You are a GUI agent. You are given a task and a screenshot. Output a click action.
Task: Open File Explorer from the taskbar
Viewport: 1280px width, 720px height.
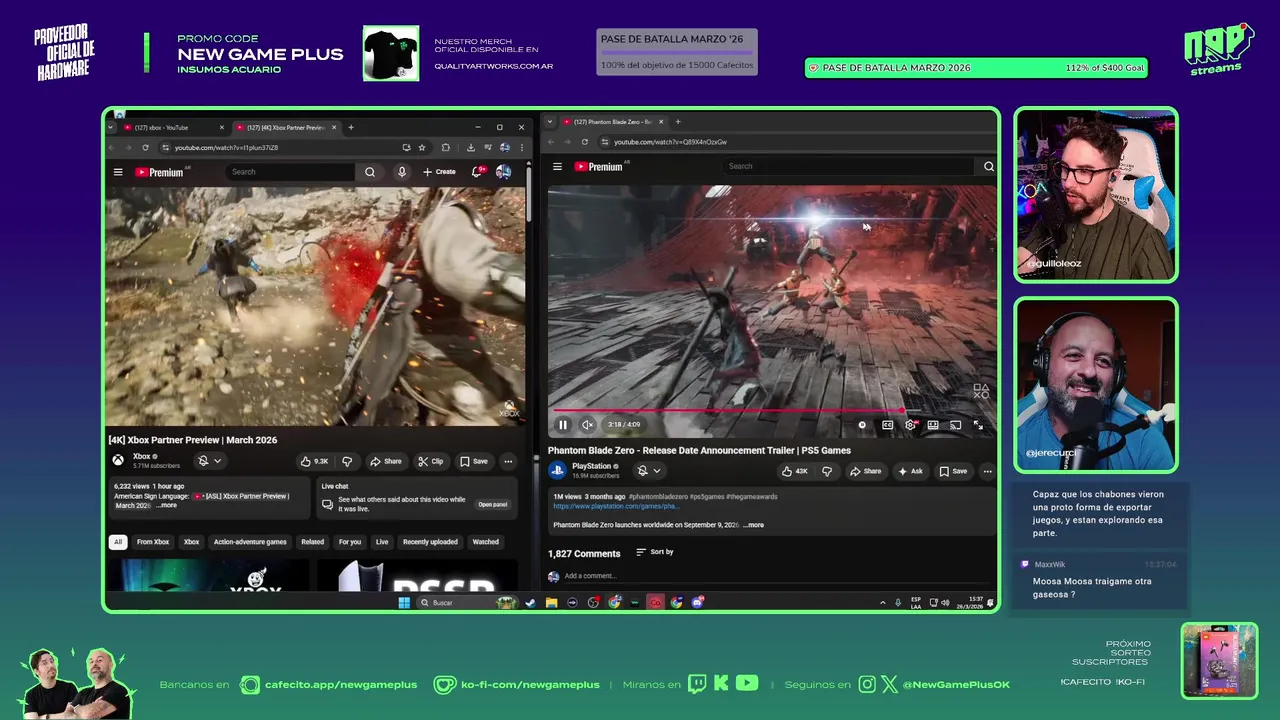[x=551, y=603]
